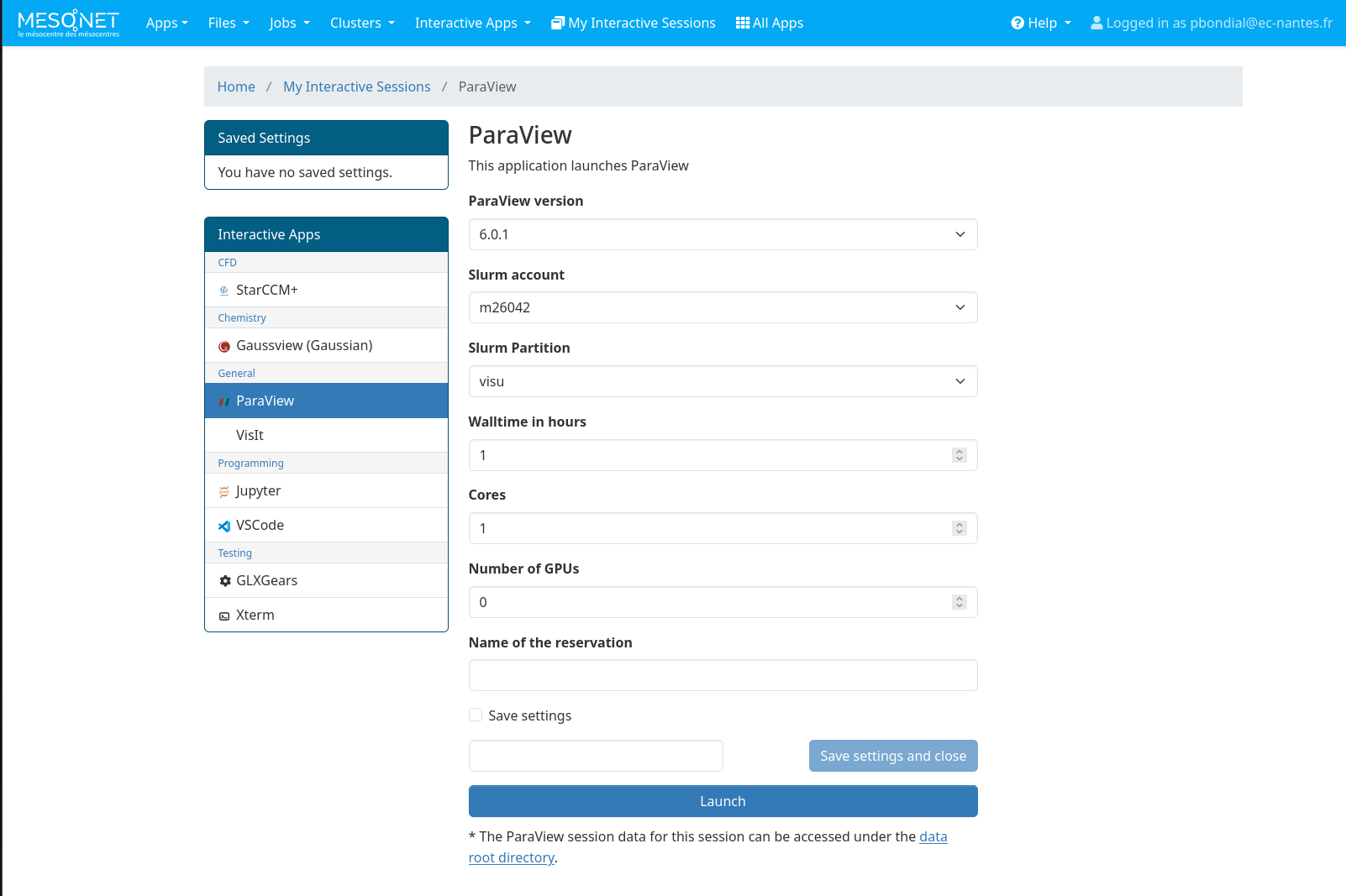The image size is (1346, 896).
Task: Click the GLXGears gear icon
Action: pyautogui.click(x=224, y=581)
